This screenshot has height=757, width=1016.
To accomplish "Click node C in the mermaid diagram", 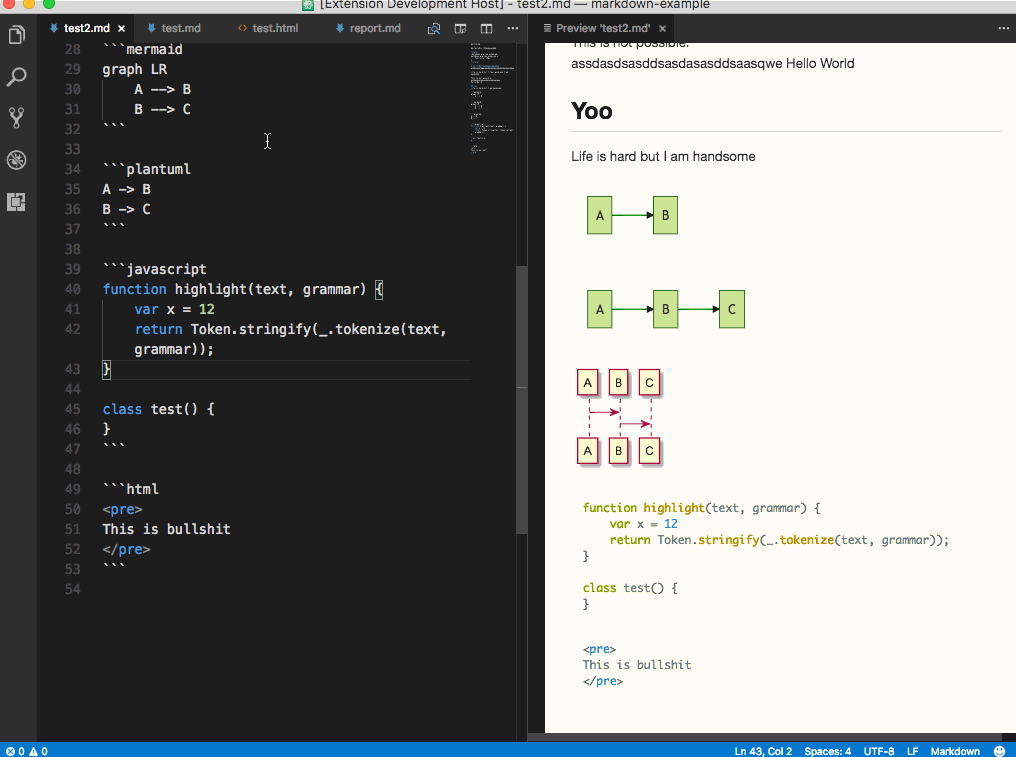I will click(732, 309).
